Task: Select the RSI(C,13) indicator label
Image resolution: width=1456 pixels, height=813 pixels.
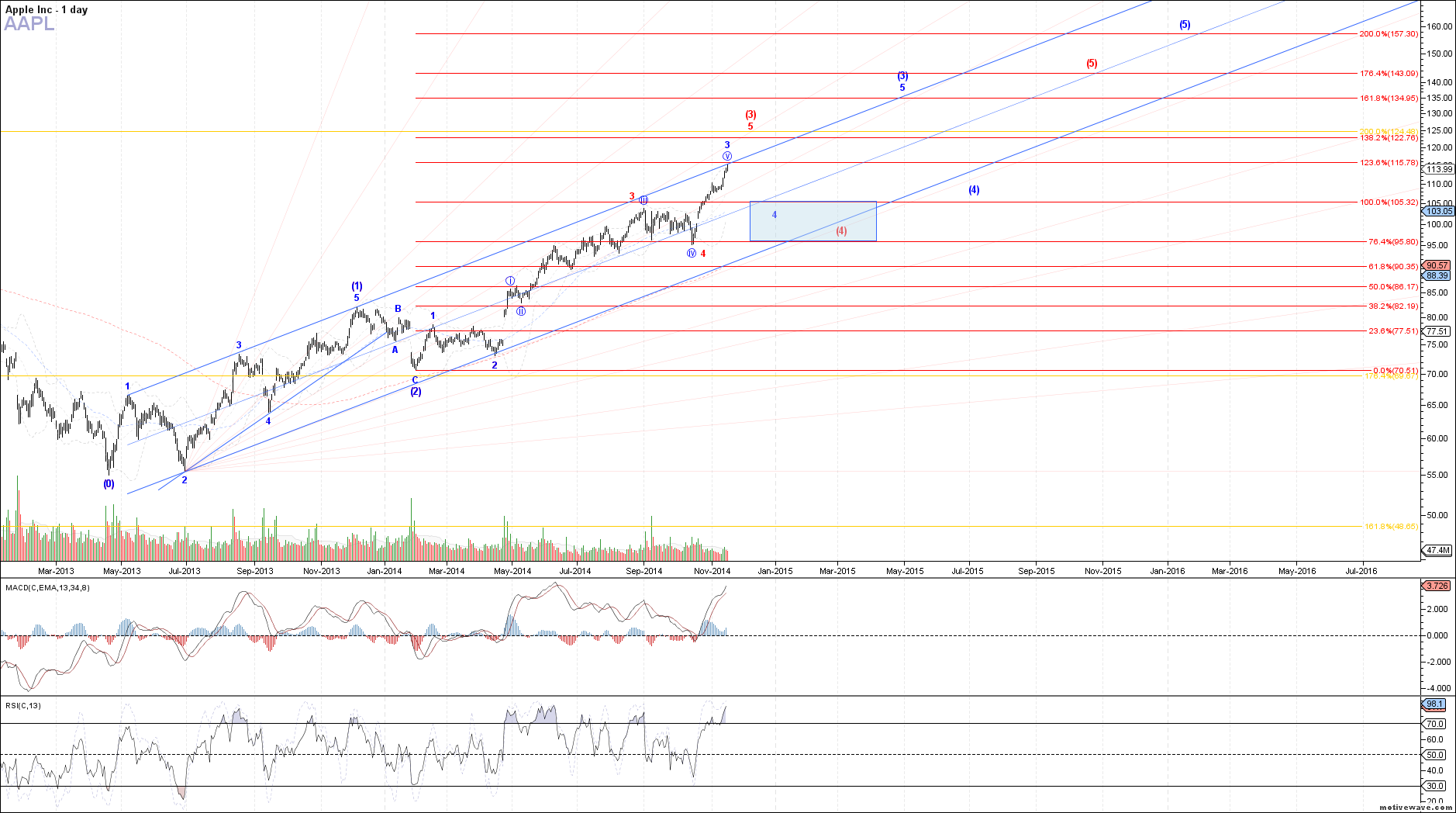Action: 23,705
